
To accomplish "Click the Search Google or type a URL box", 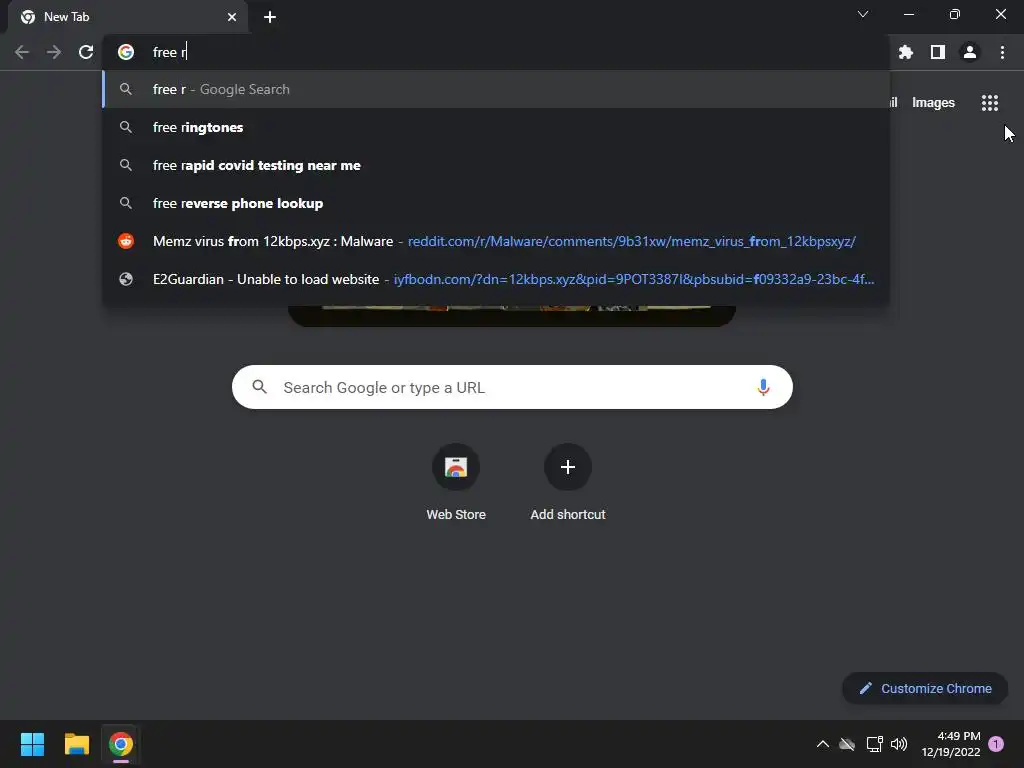I will click(512, 387).
